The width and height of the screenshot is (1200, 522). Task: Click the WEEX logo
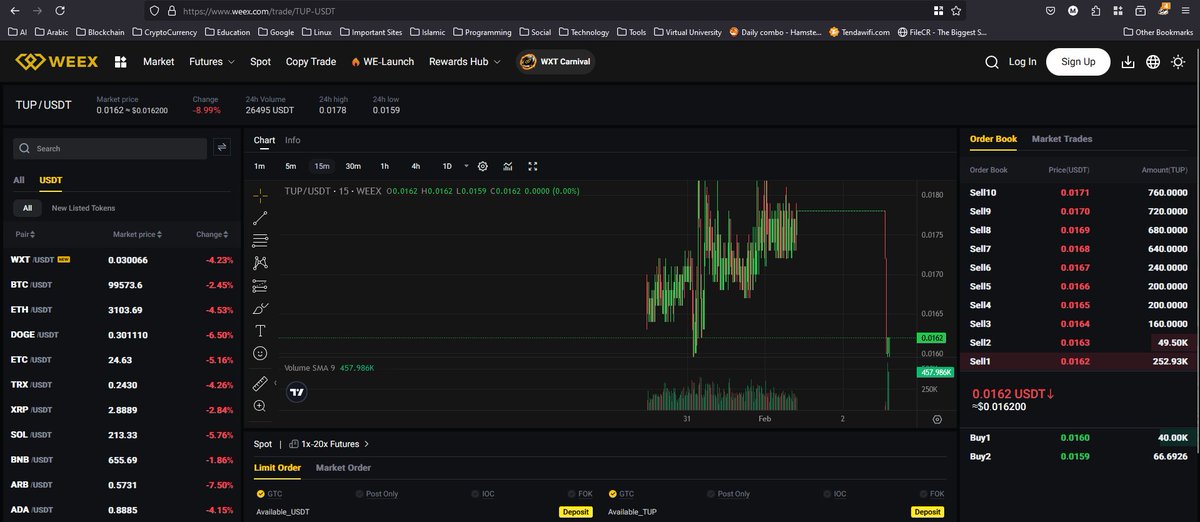(x=56, y=62)
